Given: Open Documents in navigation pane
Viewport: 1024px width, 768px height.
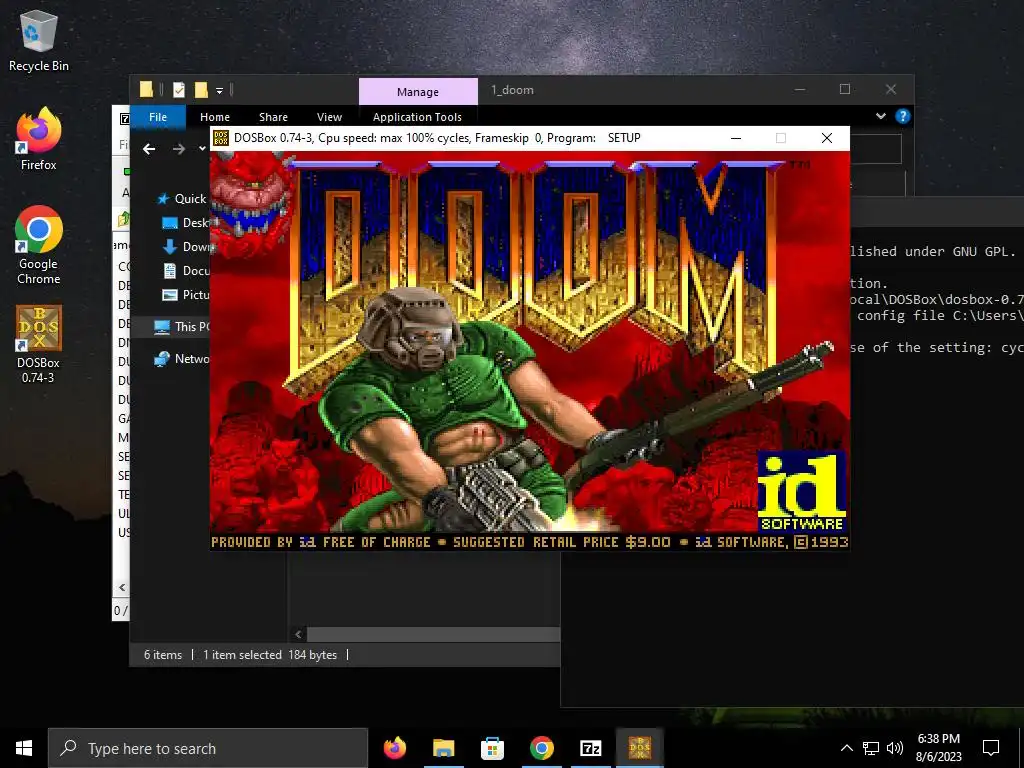Looking at the screenshot, I should [185, 270].
